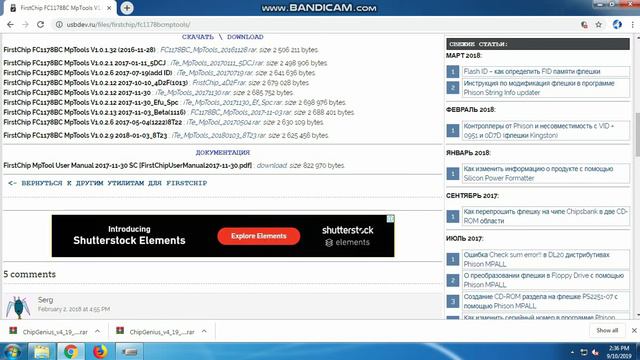Open Chrome three-dot menu

[633, 24]
